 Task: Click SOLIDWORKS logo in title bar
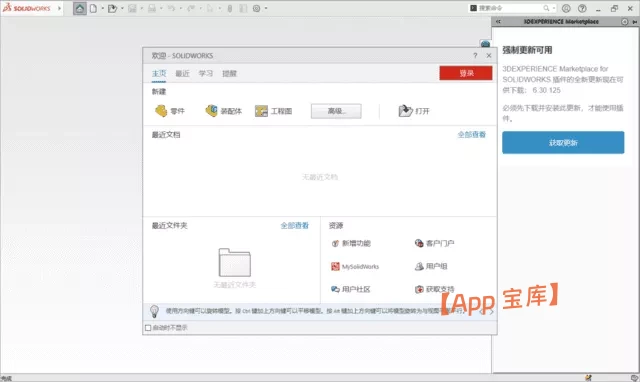click(x=27, y=8)
